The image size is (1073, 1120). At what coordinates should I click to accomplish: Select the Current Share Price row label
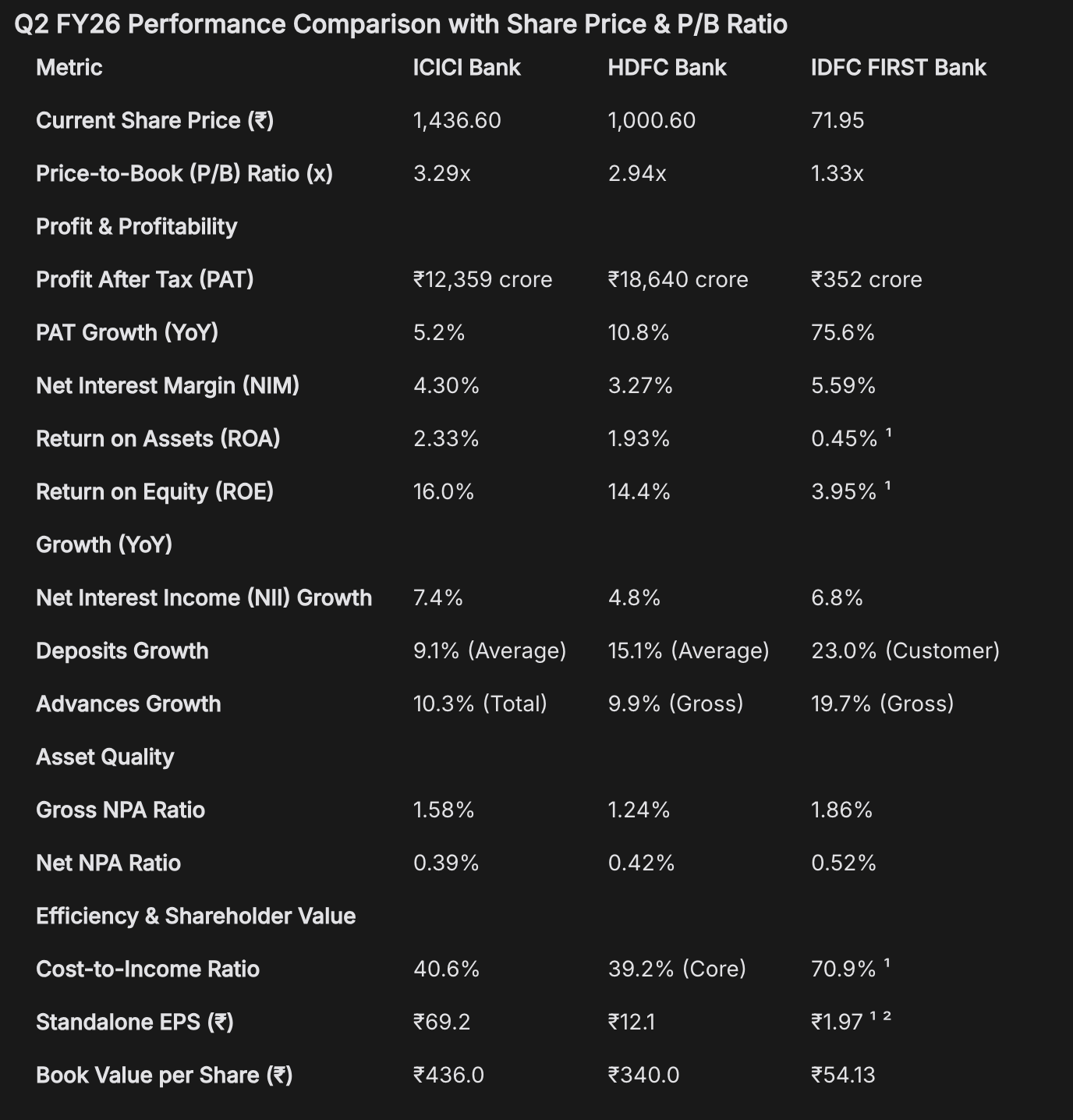click(154, 121)
